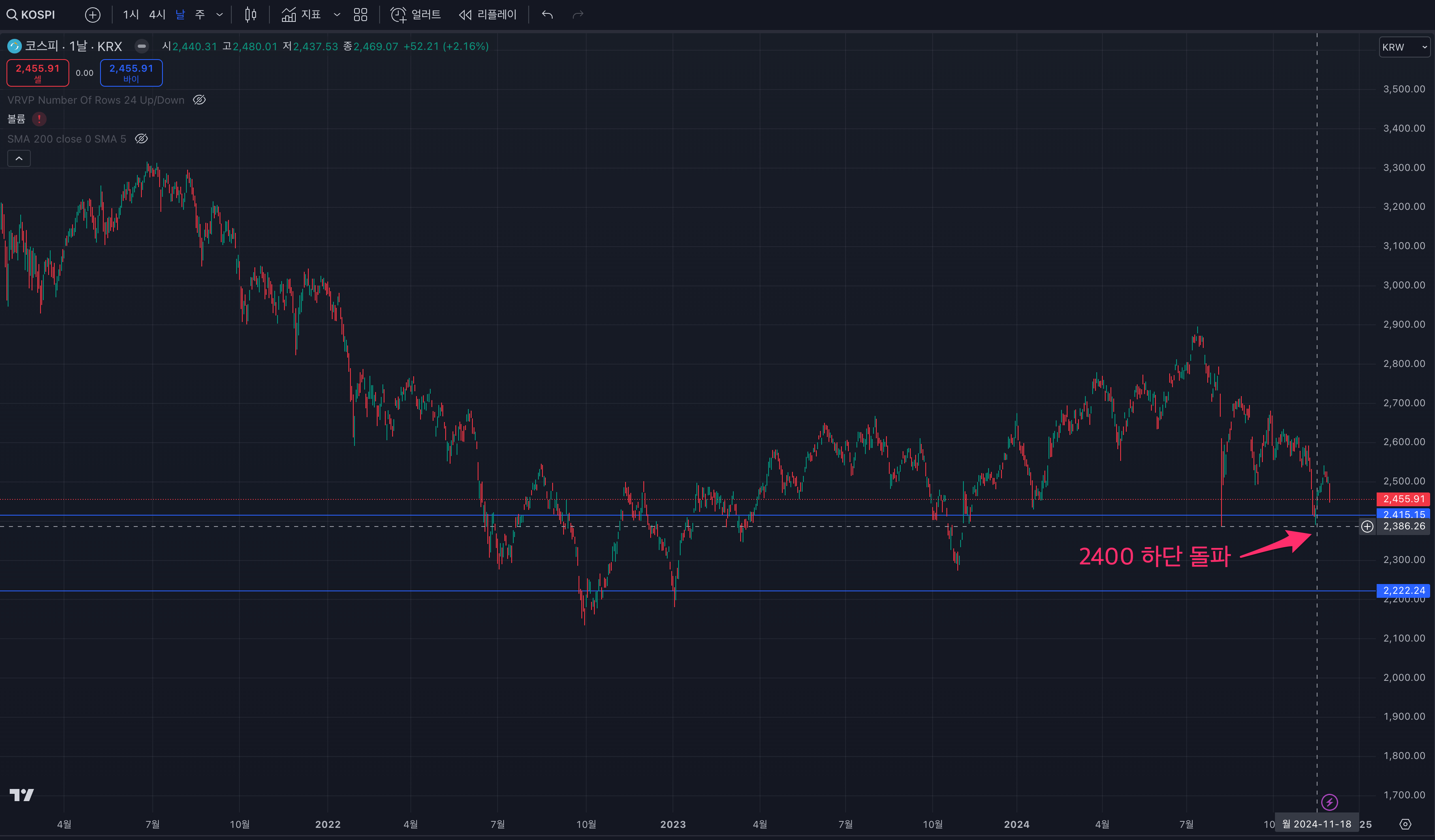Start bar replay with the 리플레이 button
This screenshot has width=1435, height=840.
click(488, 15)
